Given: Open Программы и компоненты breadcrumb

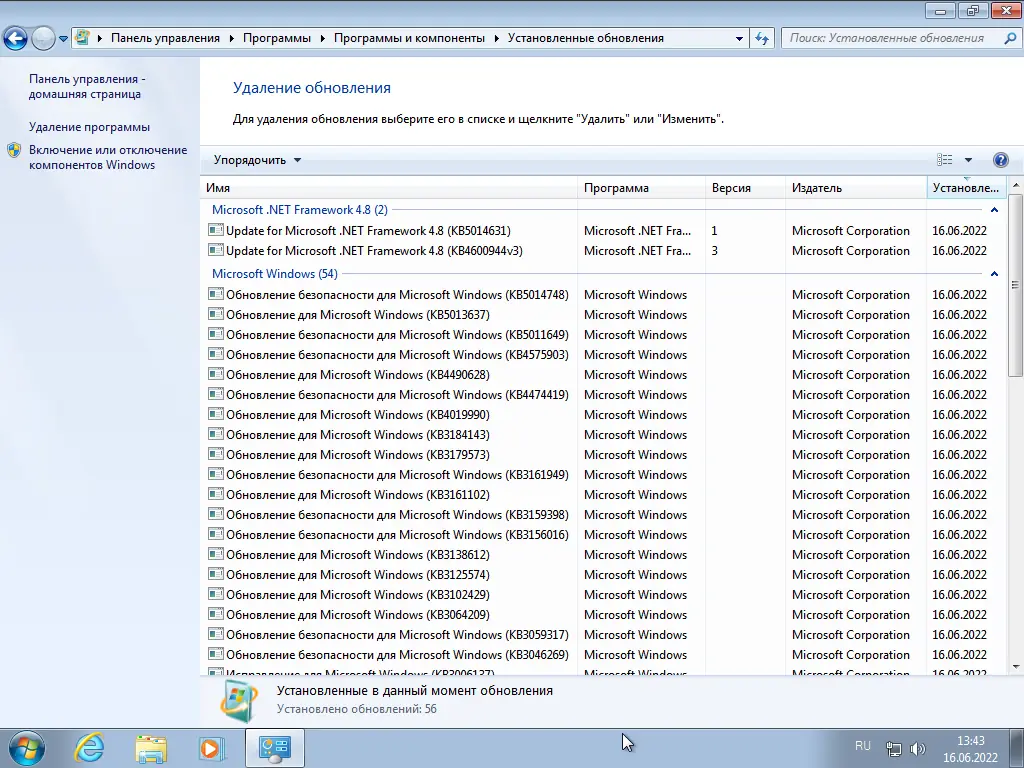Looking at the screenshot, I should click(409, 38).
